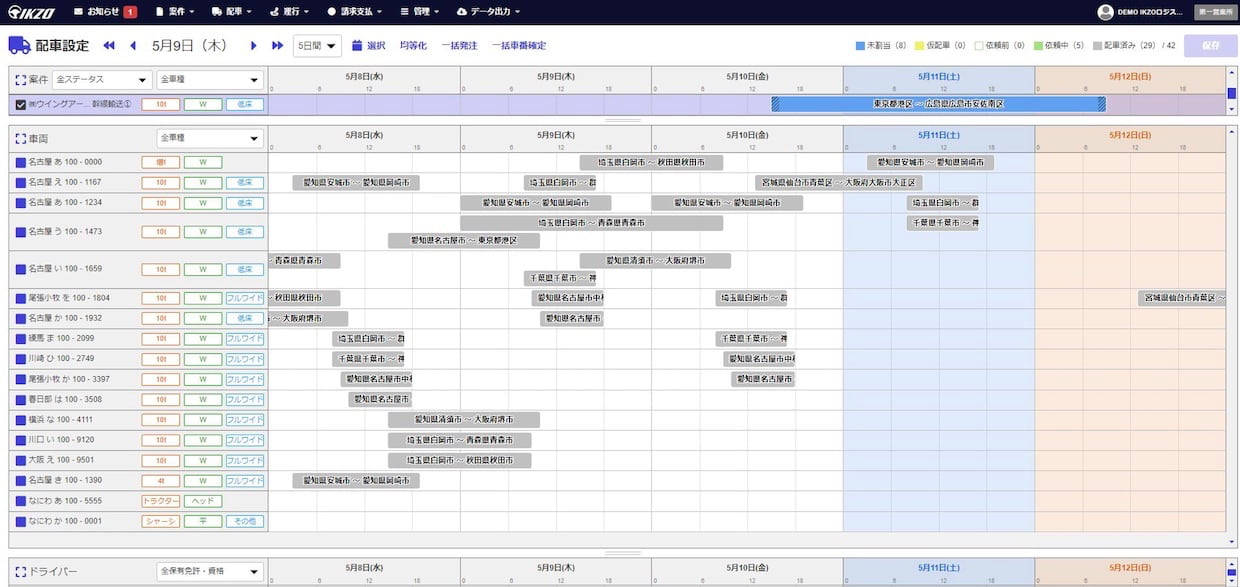Toggle the checkbox for 名古屋 あ 100 - 0000

[21, 162]
